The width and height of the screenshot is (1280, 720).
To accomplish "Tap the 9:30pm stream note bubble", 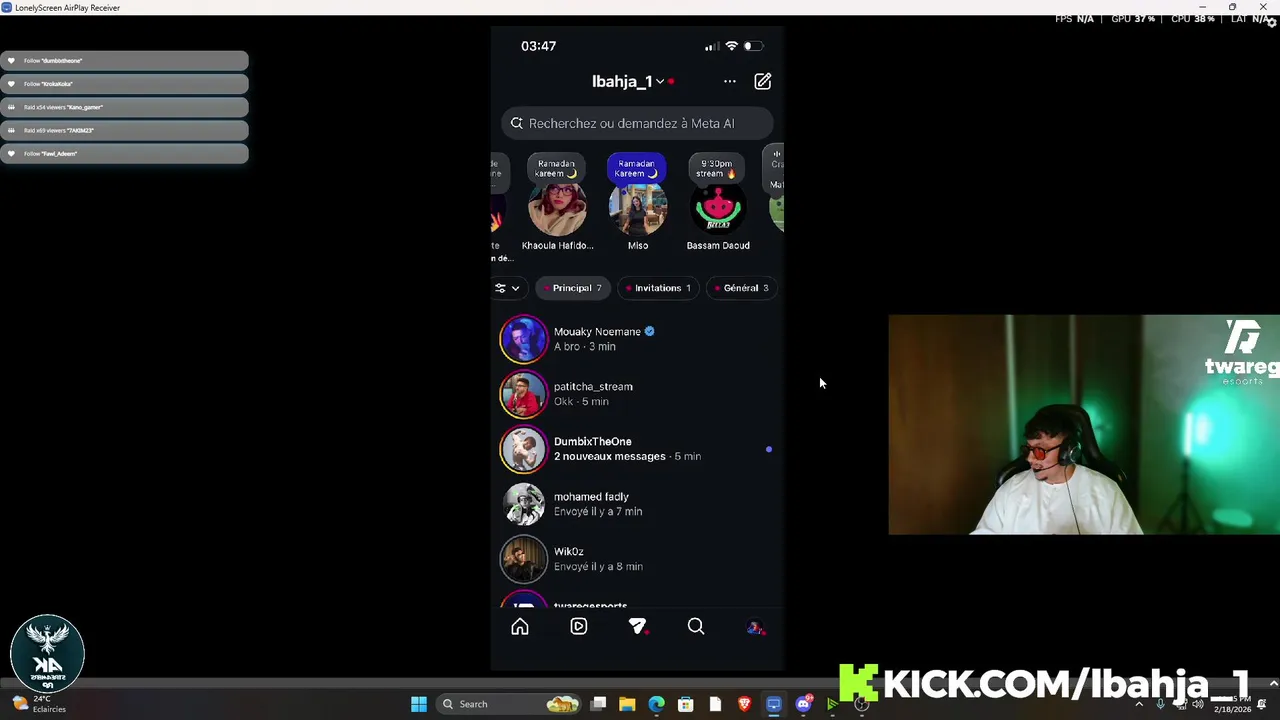I will point(717,168).
